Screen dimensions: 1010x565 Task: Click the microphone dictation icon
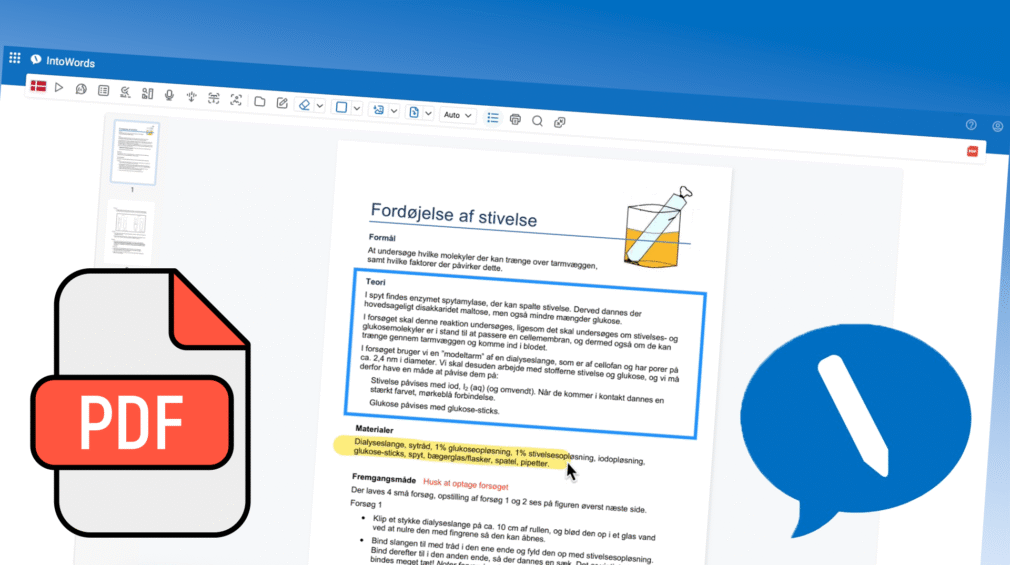(x=169, y=95)
